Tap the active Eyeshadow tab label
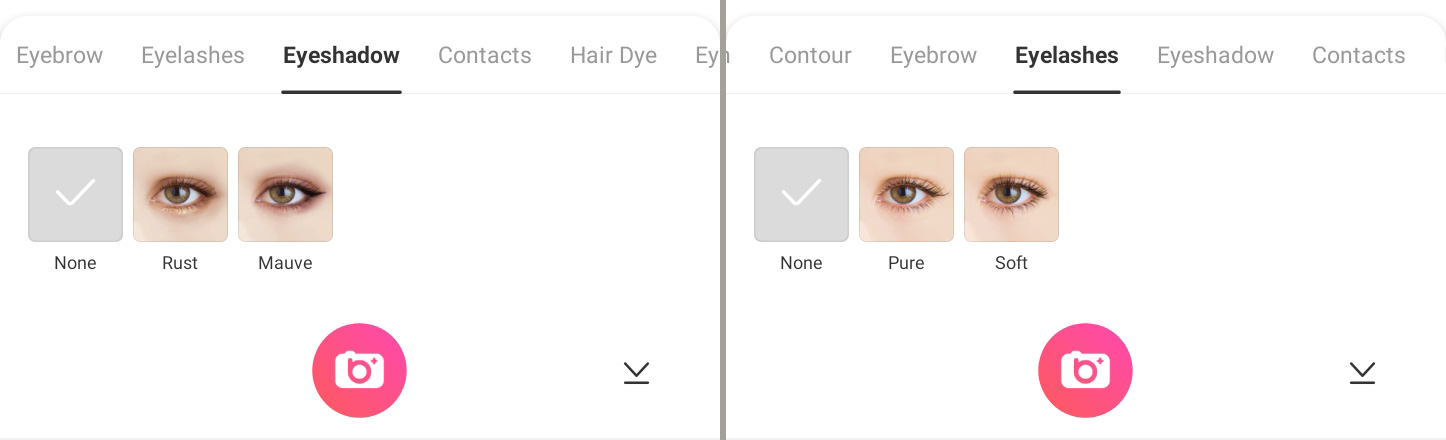 pyautogui.click(x=341, y=56)
